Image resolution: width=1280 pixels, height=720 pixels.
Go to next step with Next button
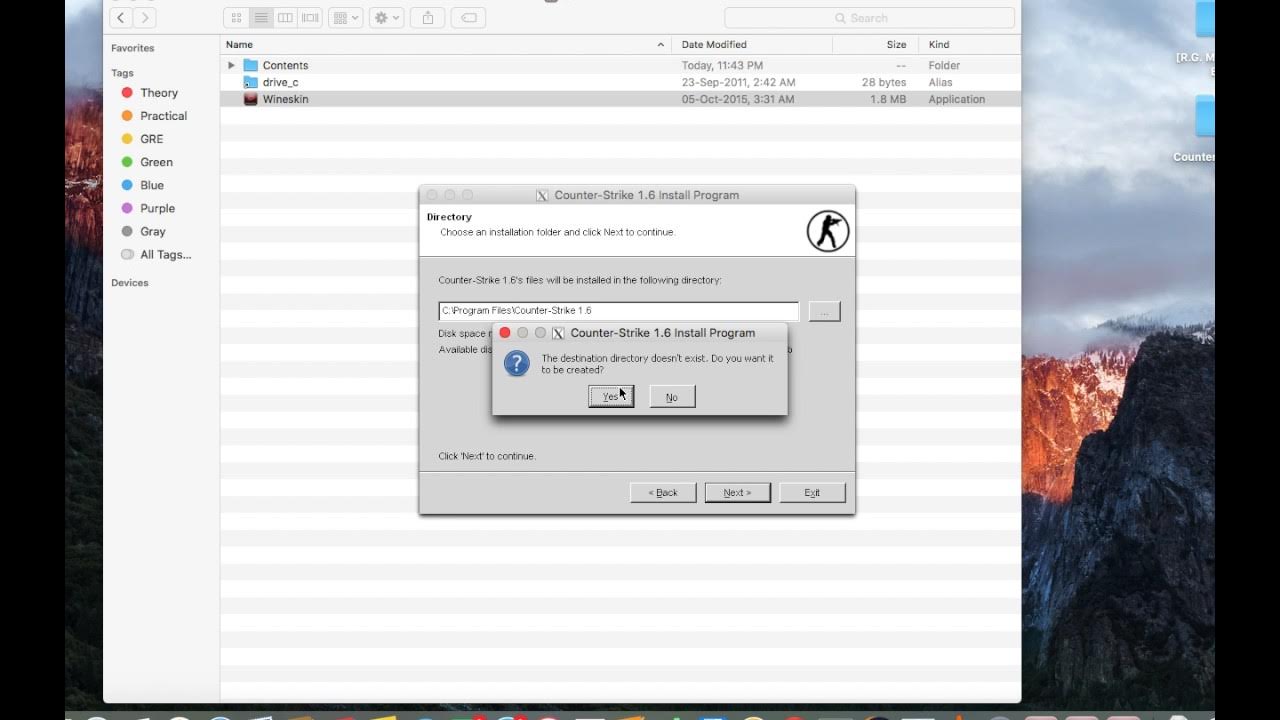coord(737,492)
